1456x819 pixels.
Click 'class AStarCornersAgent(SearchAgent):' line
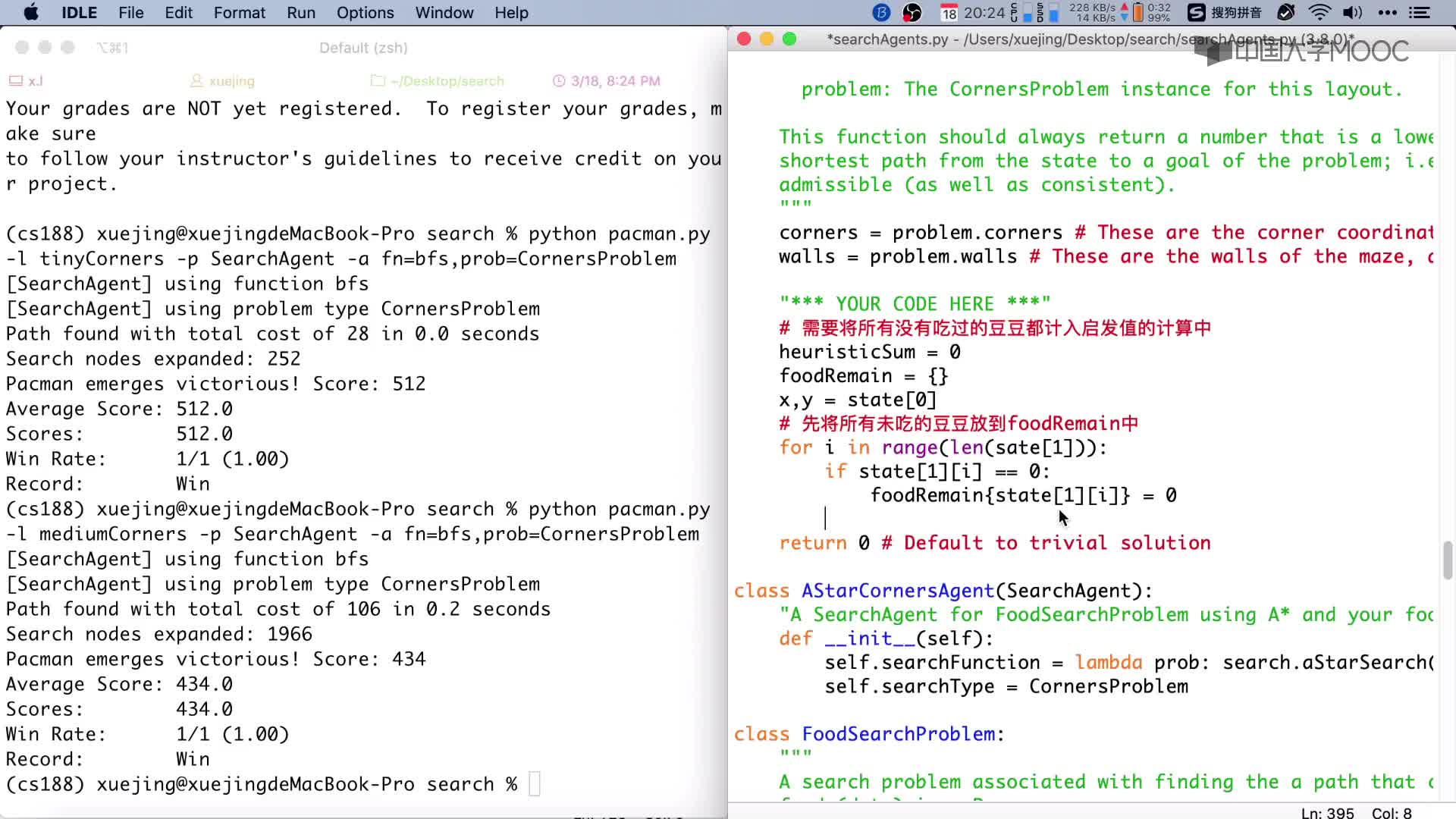coord(943,591)
